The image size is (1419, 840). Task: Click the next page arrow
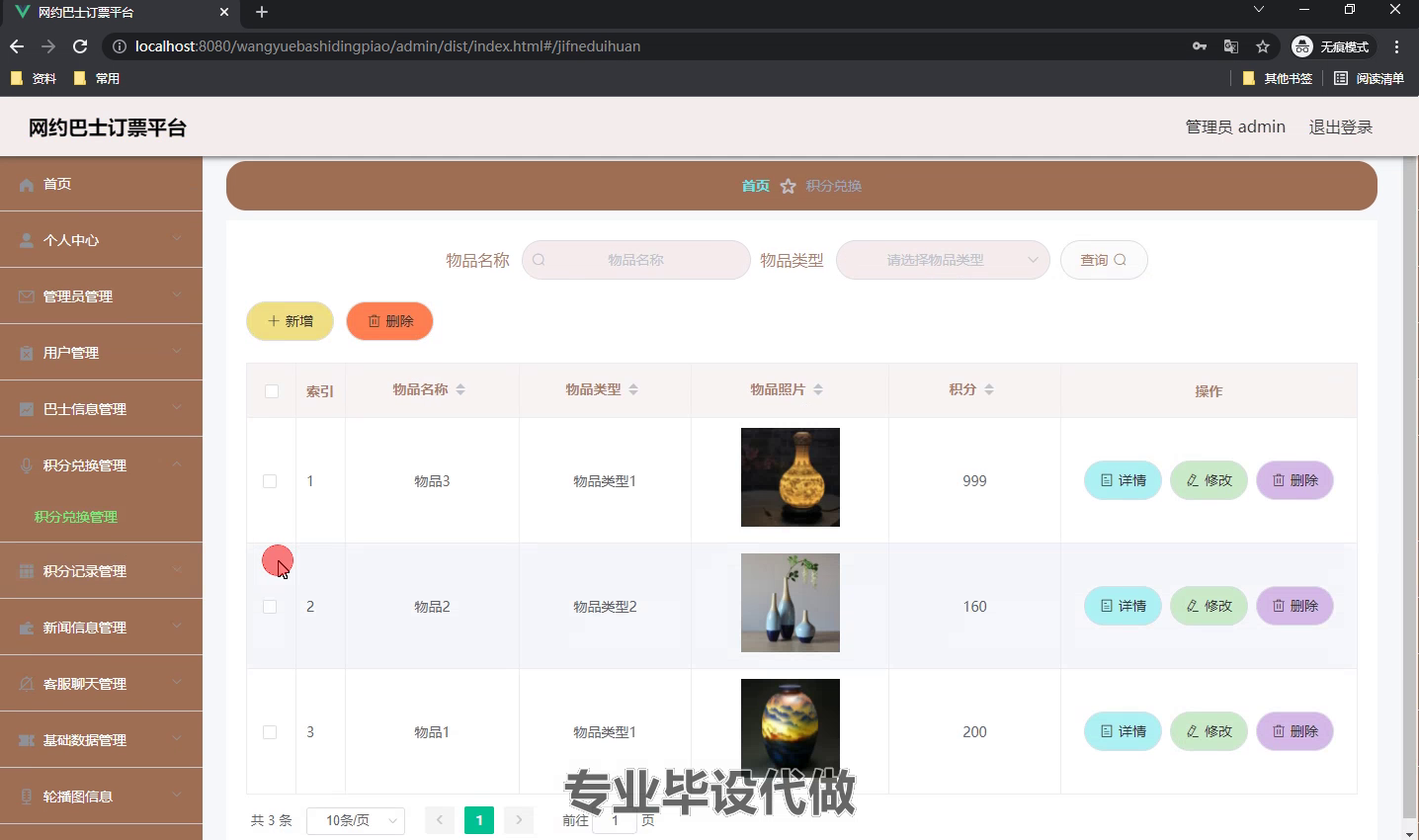[x=519, y=820]
